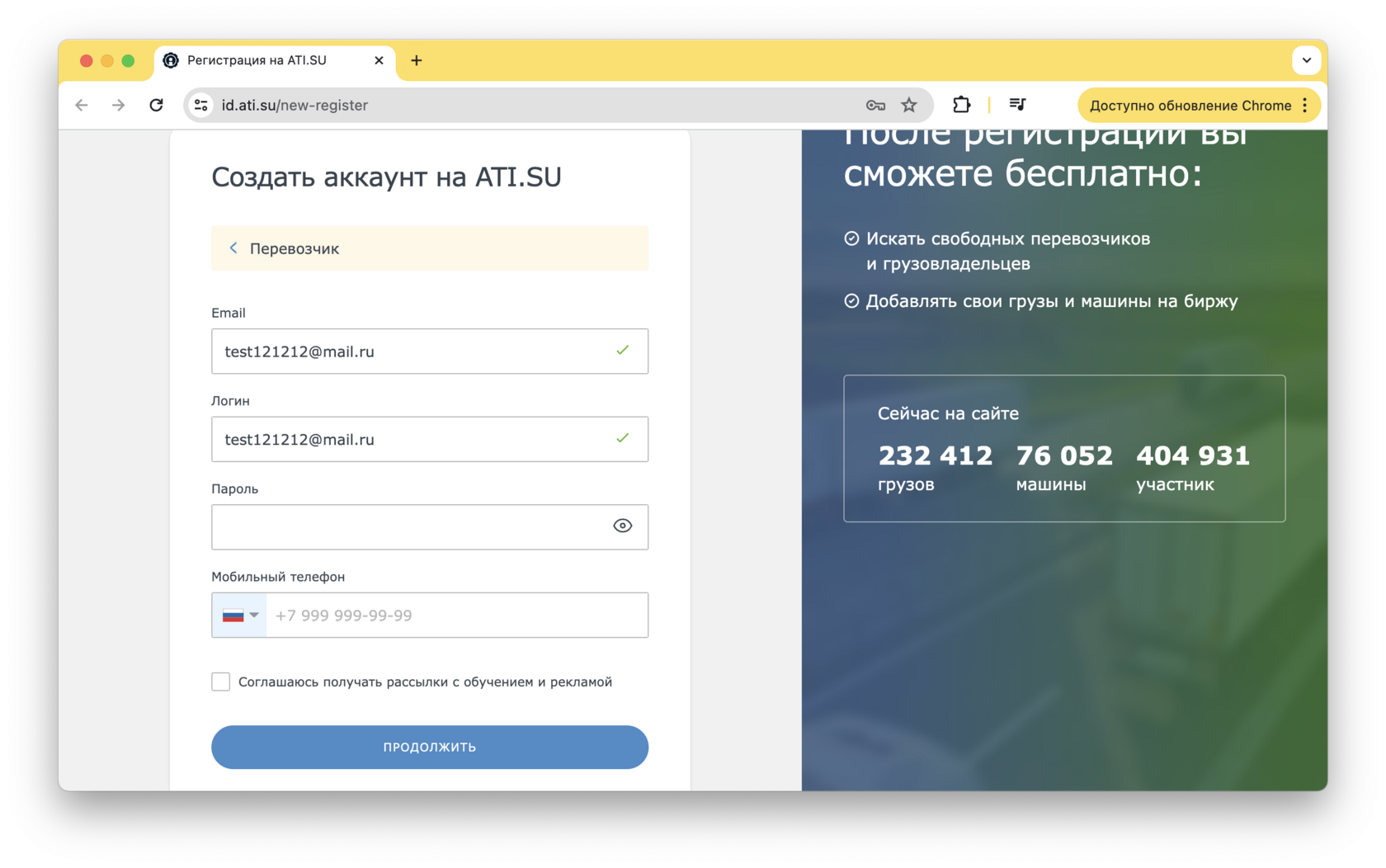Open the saved passwords key icon
This screenshot has height=868, width=1386.
pos(875,105)
